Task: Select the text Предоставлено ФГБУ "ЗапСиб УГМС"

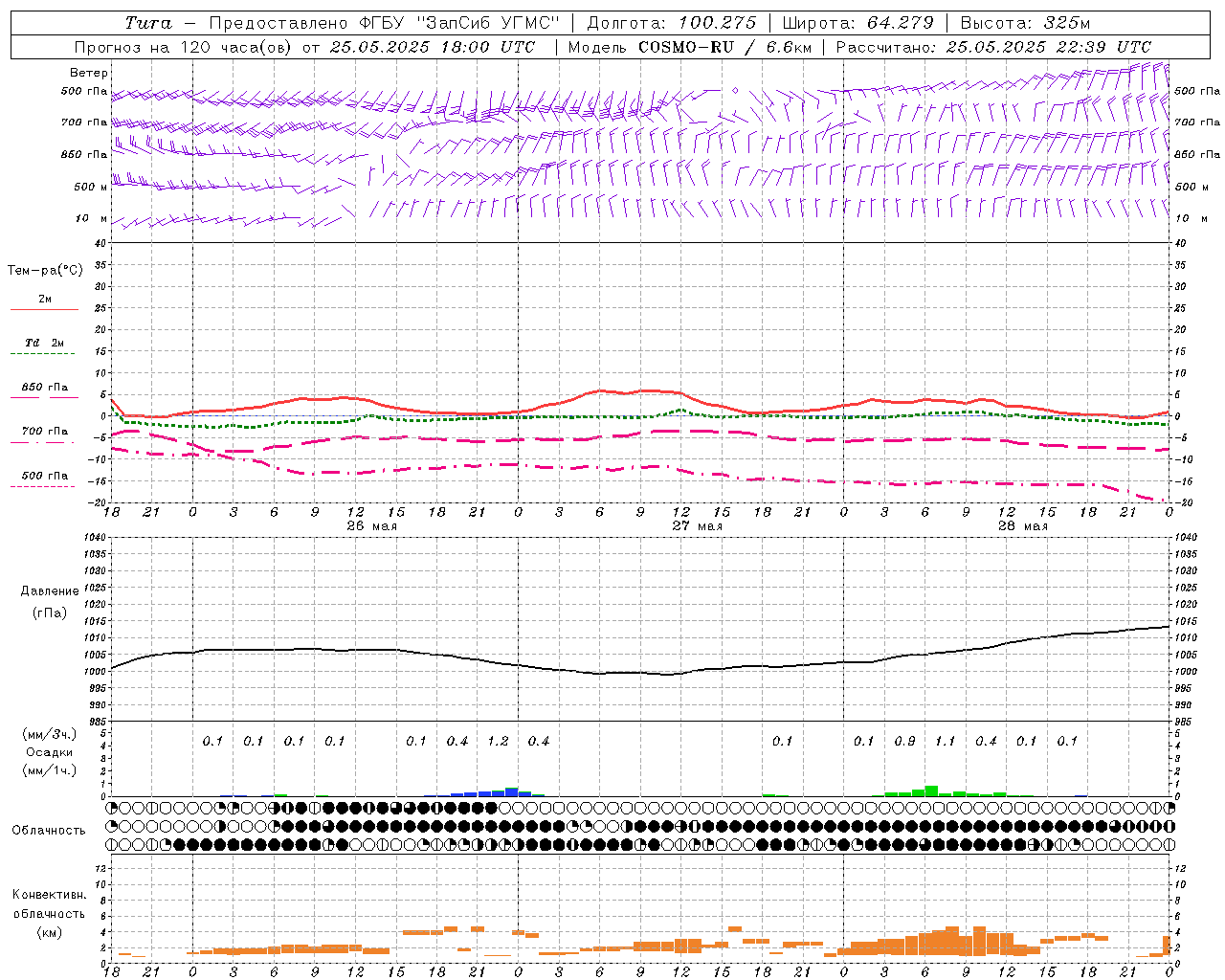Action: click(x=384, y=23)
